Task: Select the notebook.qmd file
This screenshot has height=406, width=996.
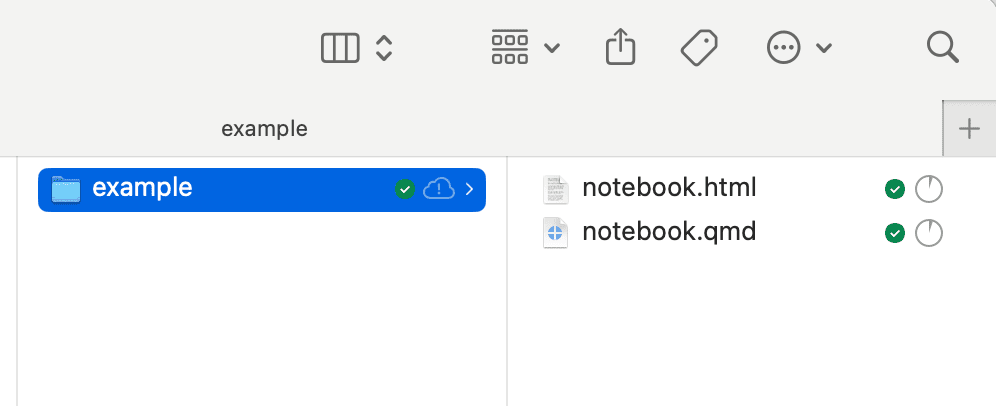Action: pyautogui.click(x=669, y=233)
